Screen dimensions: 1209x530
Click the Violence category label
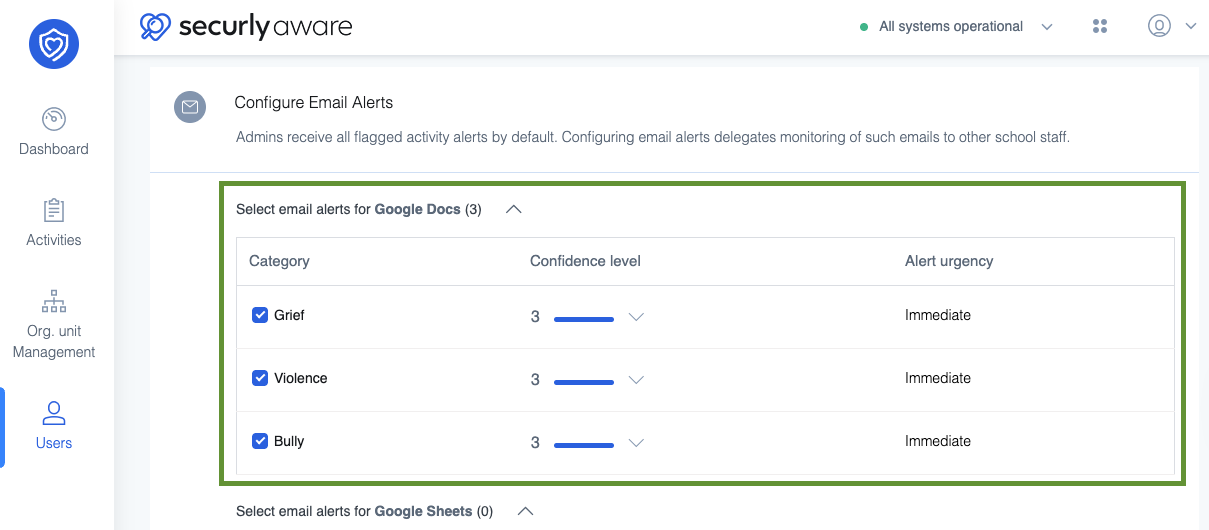point(301,378)
